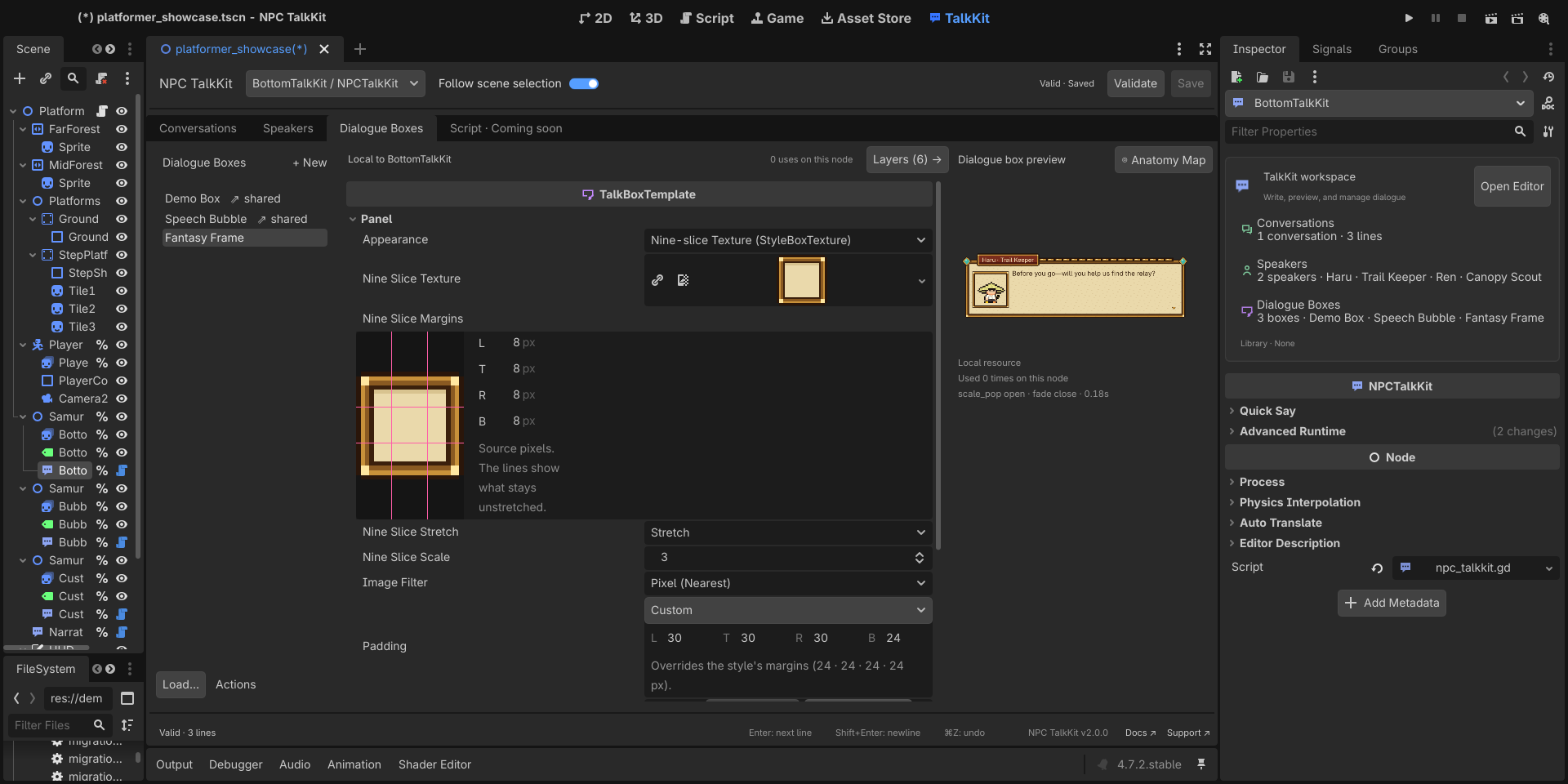The image size is (1568, 784).
Task: Open Inspector history clock icon
Action: pos(1549,77)
